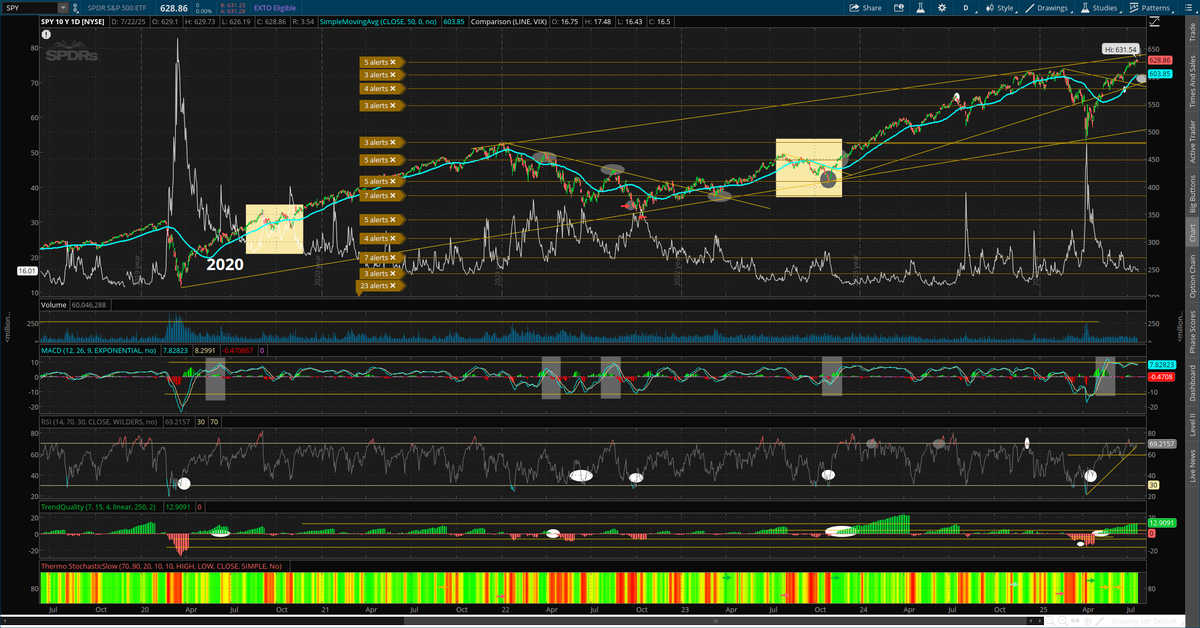The image size is (1200, 628).
Task: Click the 16.01 VIX value bubble on left axis
Action: [27, 271]
